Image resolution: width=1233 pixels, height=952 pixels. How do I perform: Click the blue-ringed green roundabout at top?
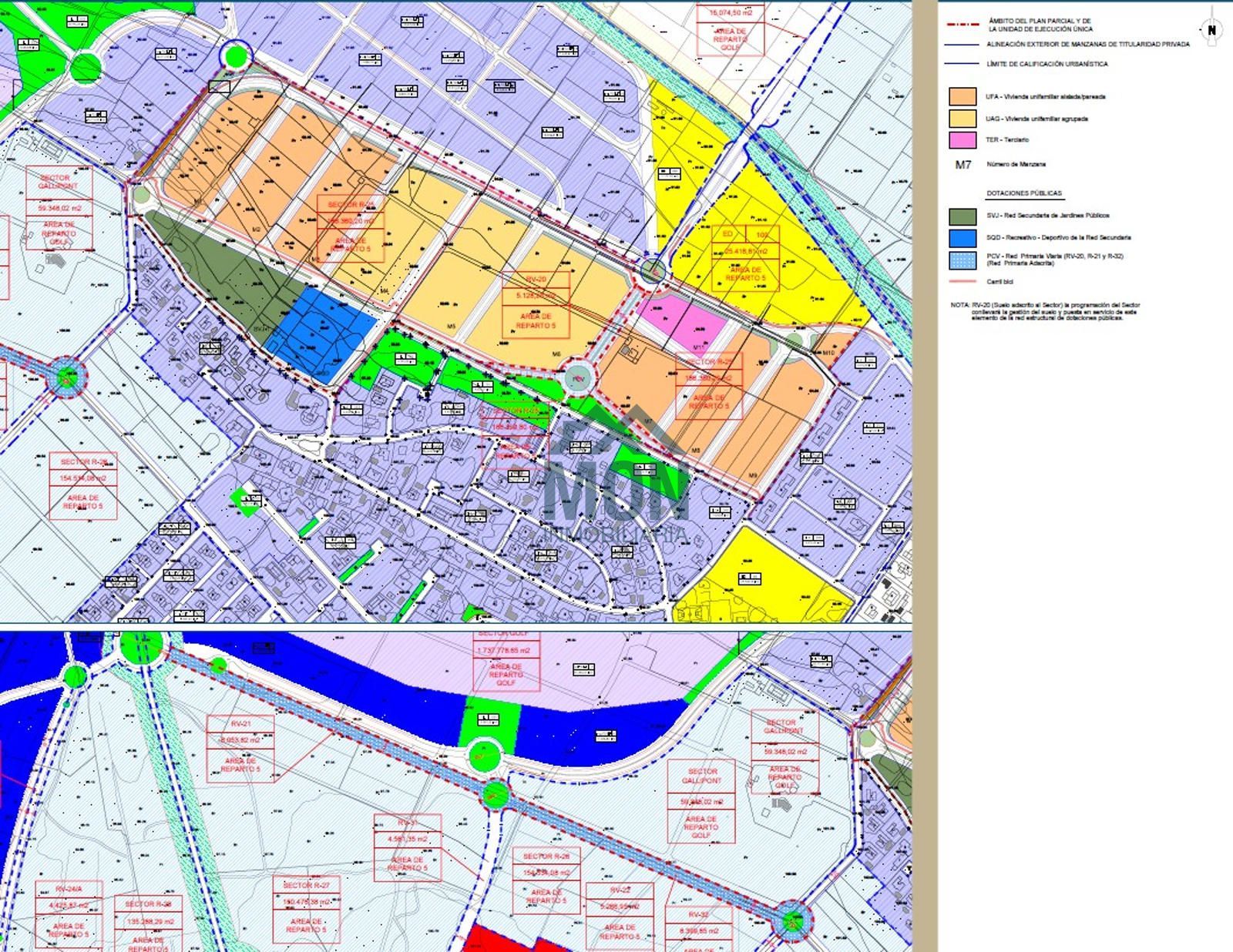(x=235, y=55)
